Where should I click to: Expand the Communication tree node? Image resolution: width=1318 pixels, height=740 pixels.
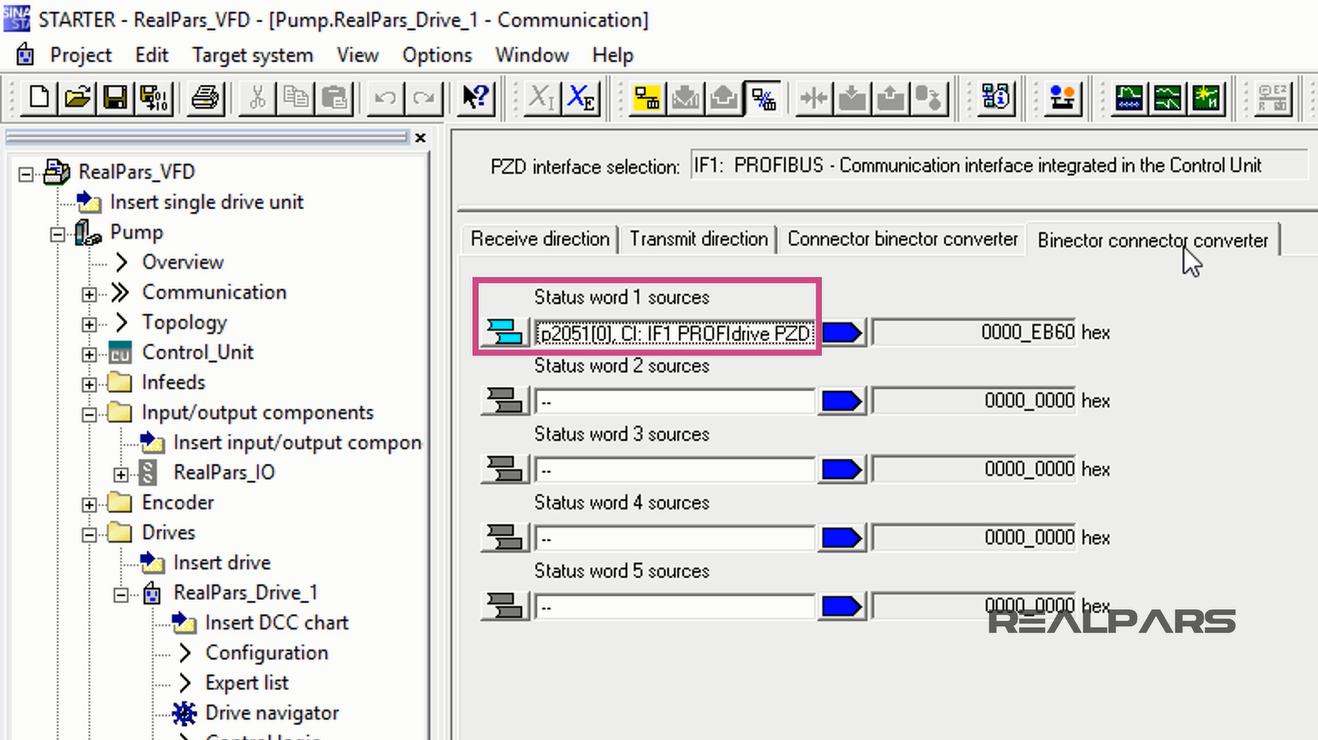(x=88, y=292)
